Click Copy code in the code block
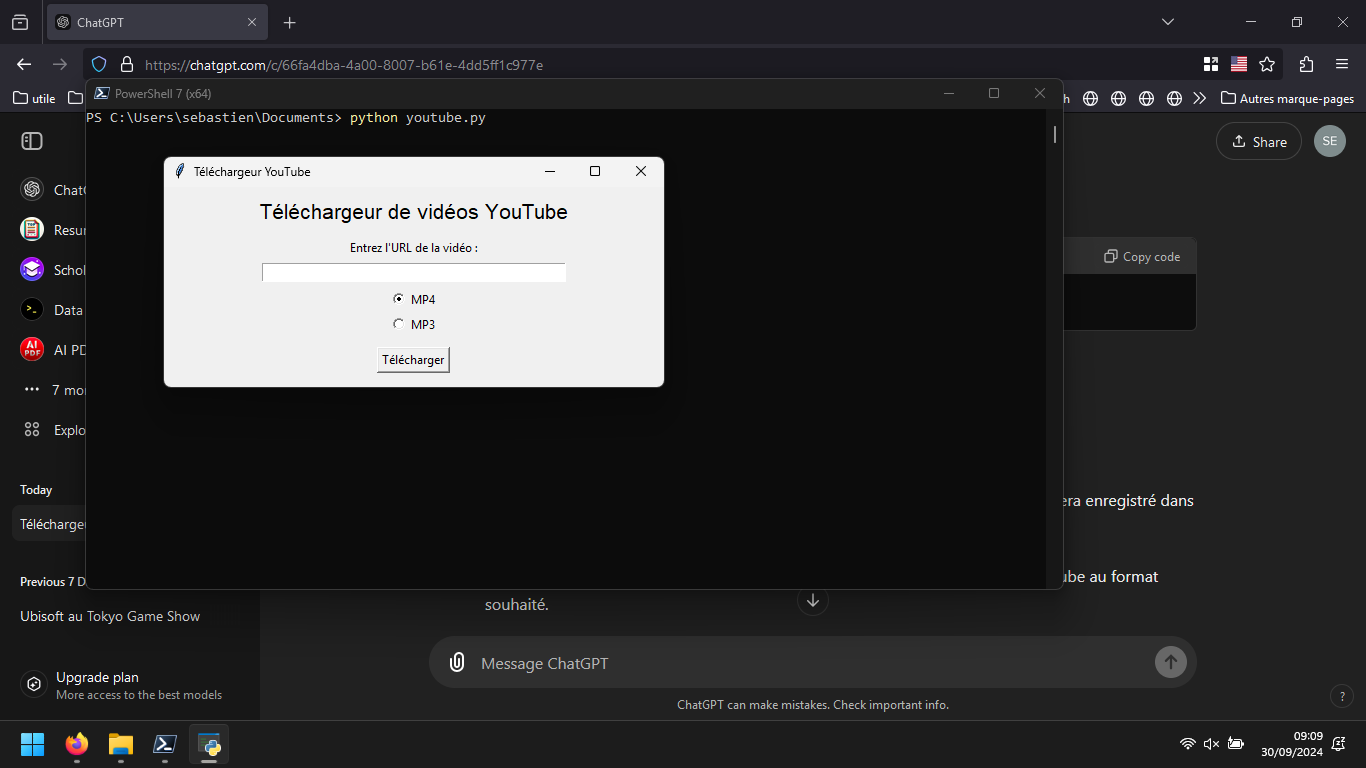The height and width of the screenshot is (768, 1366). 1141,257
